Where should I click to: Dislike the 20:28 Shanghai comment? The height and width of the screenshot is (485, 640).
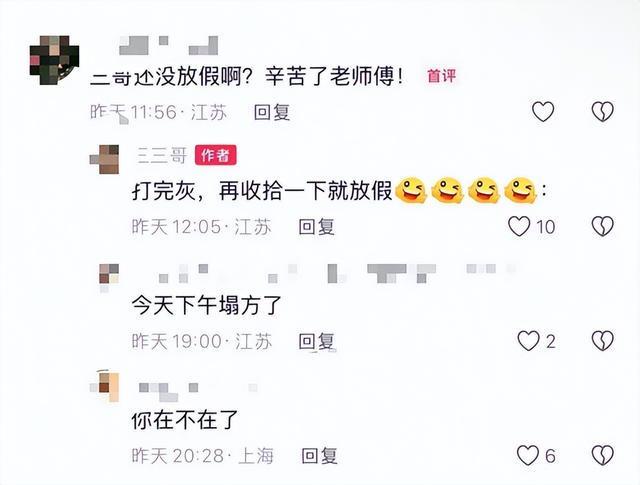click(x=603, y=455)
